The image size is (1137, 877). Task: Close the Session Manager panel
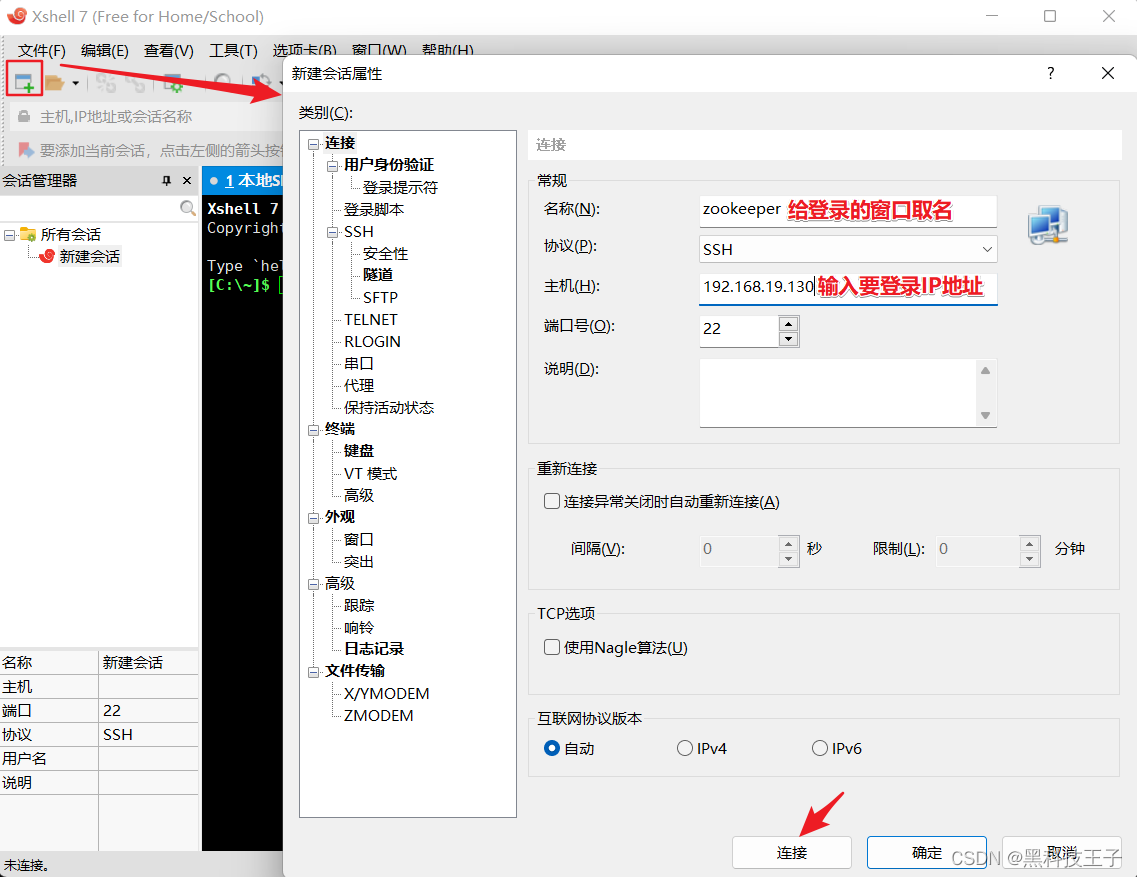[x=187, y=181]
